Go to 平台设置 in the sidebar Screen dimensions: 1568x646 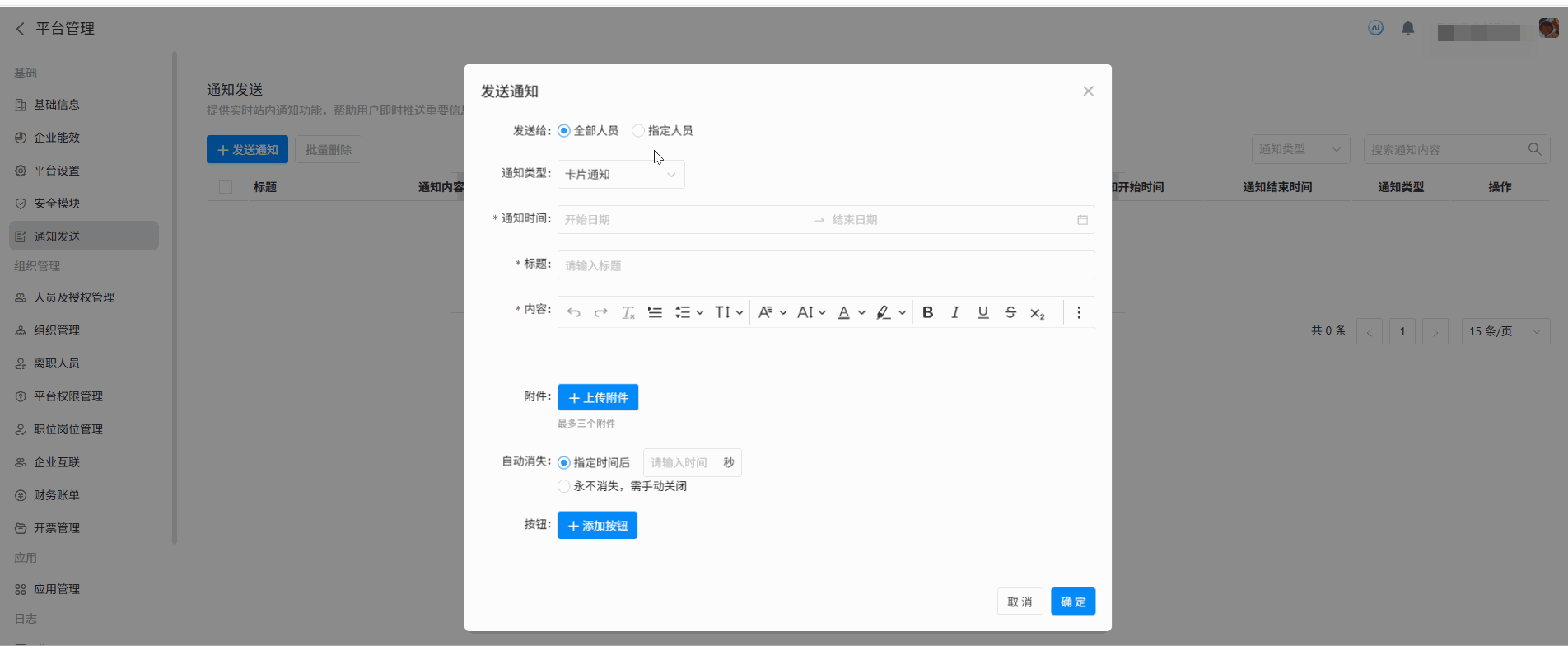[57, 171]
